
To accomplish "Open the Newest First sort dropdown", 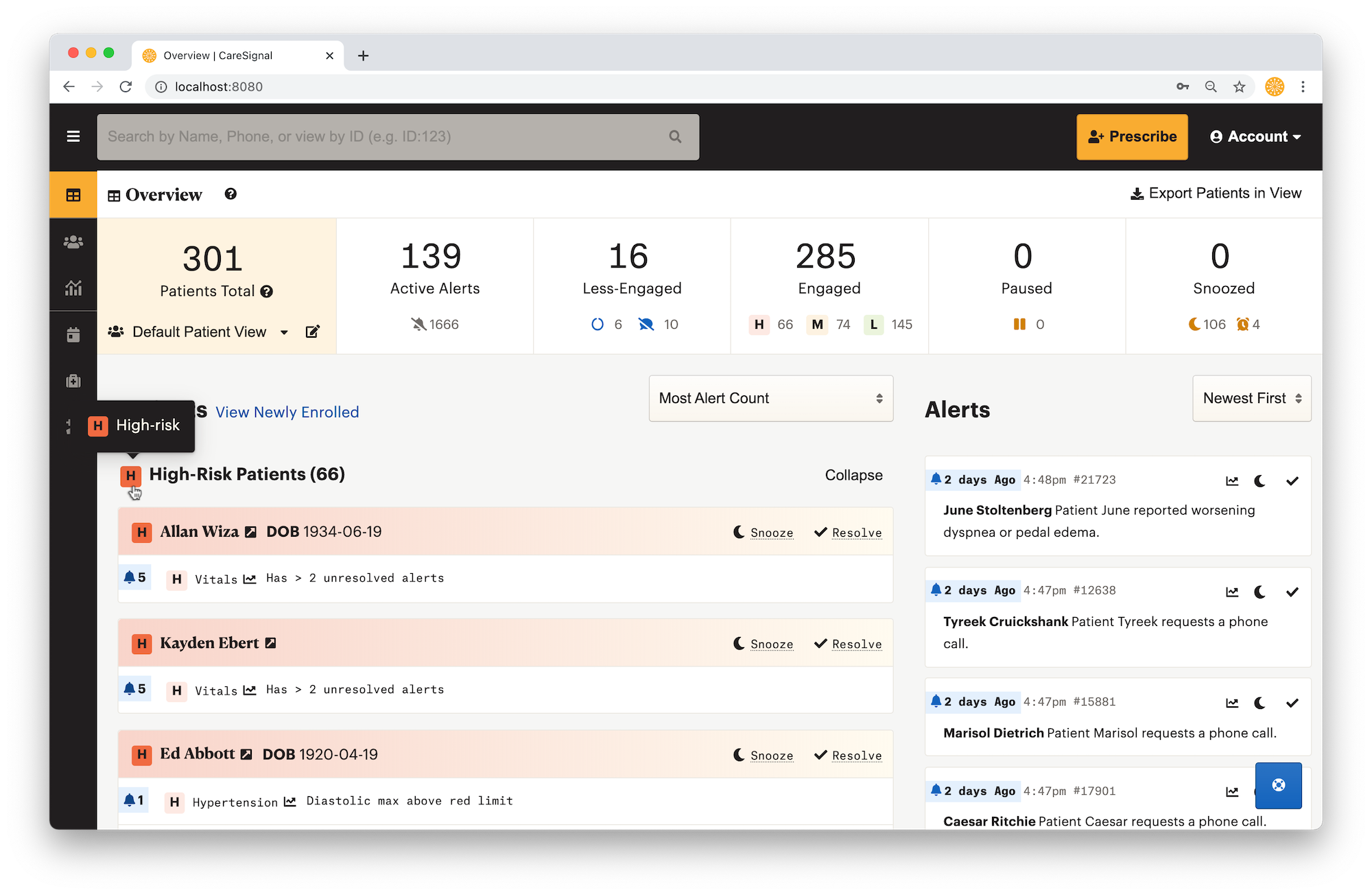I will pos(1252,398).
